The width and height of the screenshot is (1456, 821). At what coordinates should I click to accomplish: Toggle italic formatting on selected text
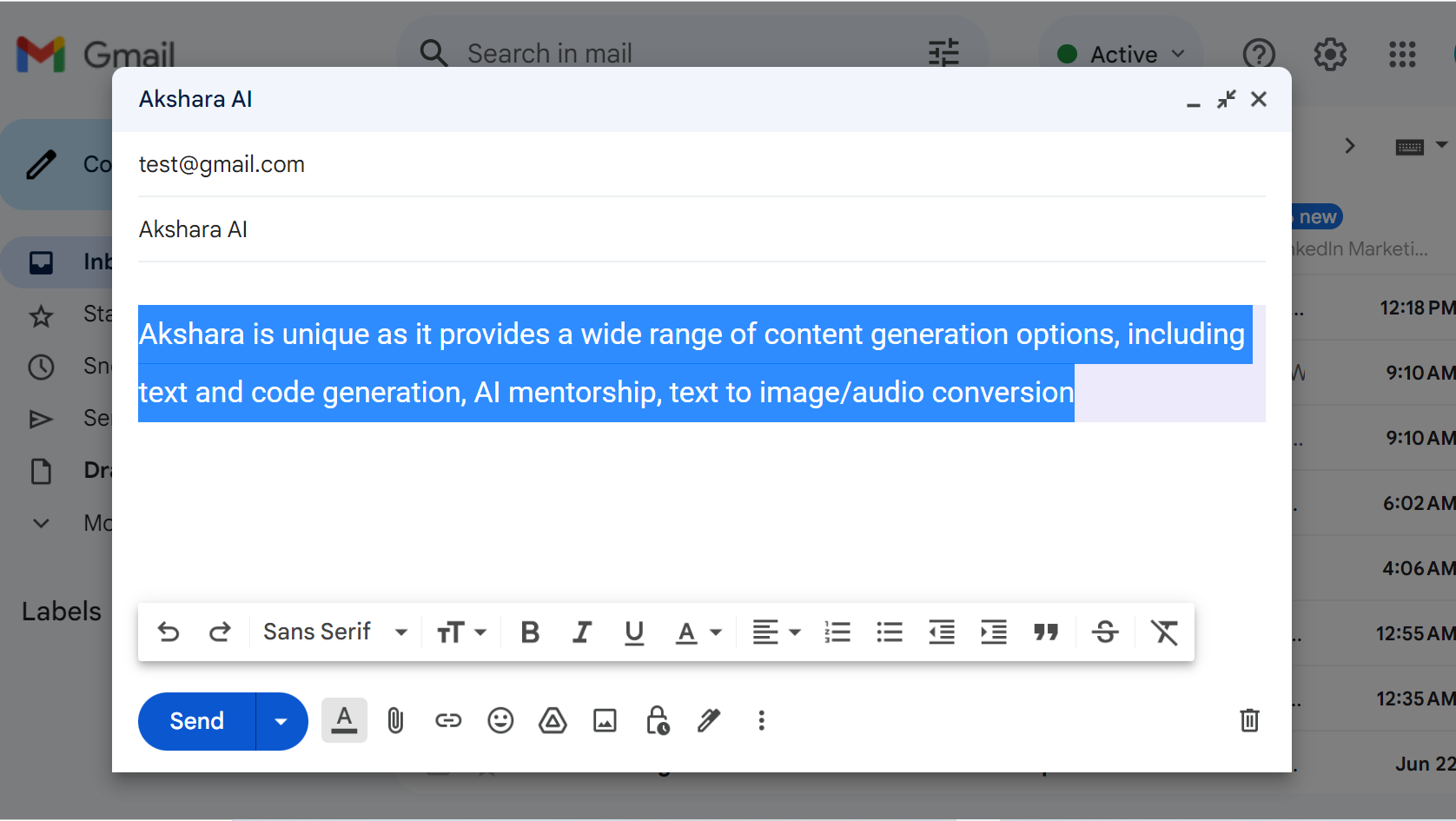pyautogui.click(x=582, y=632)
